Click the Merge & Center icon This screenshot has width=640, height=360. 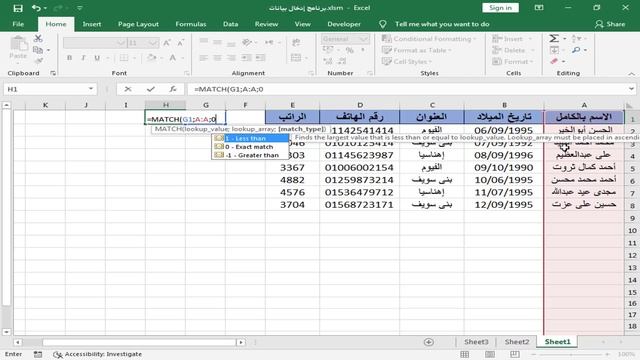296,58
